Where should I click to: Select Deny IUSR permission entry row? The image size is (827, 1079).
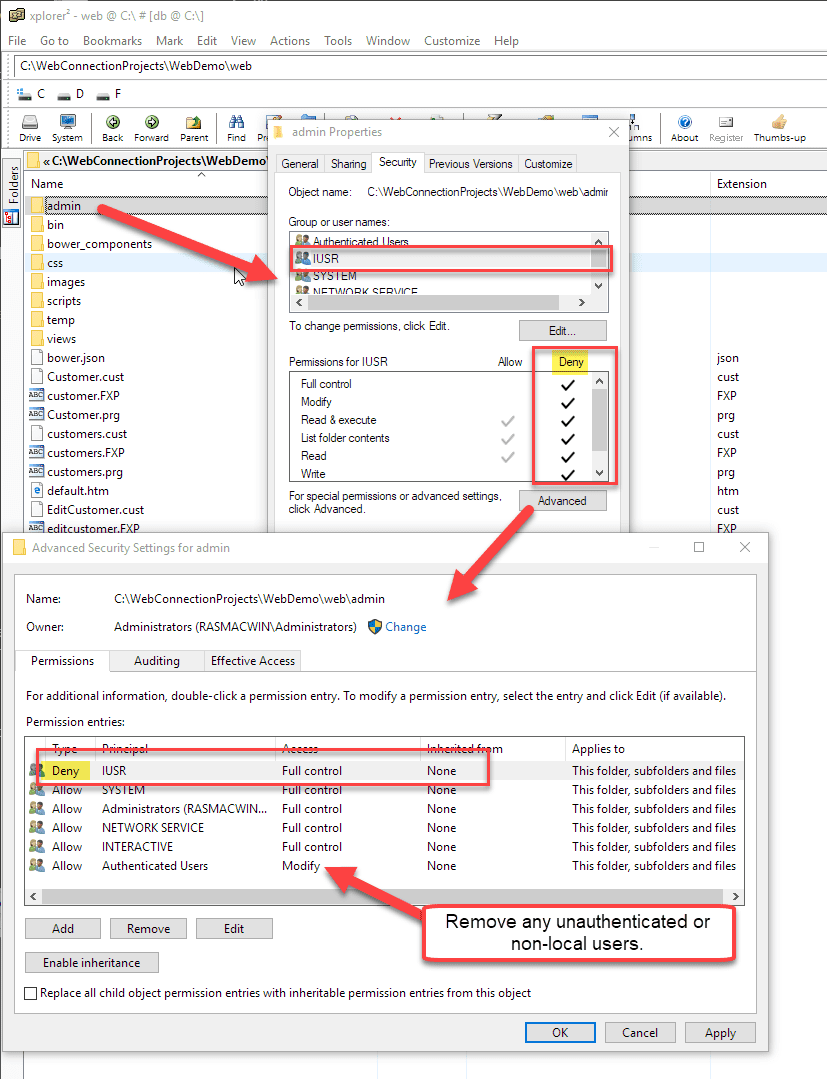[x=385, y=771]
